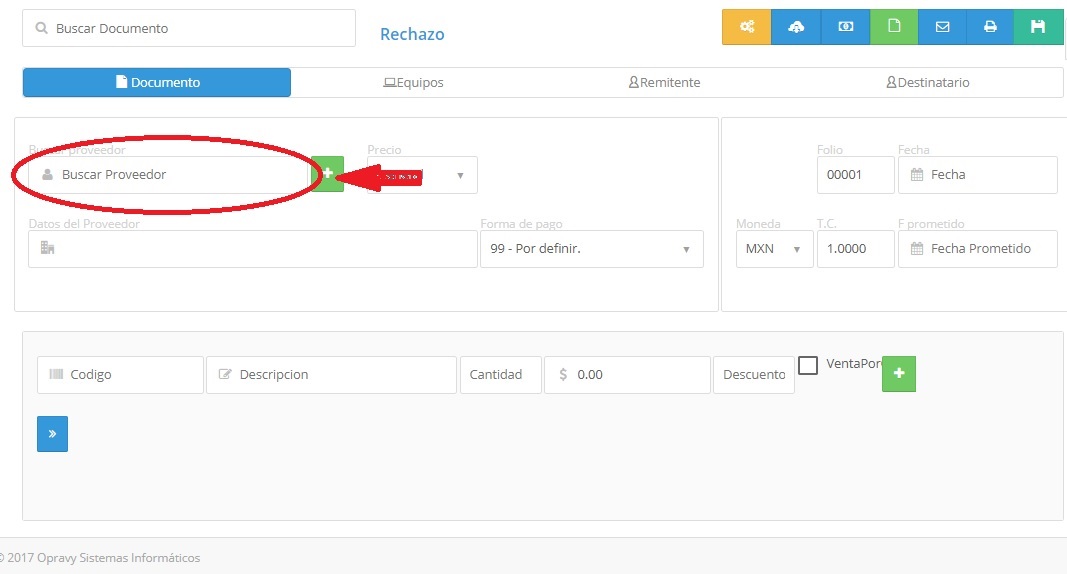This screenshot has width=1067, height=574.
Task: Click the money payment icon
Action: point(845,27)
